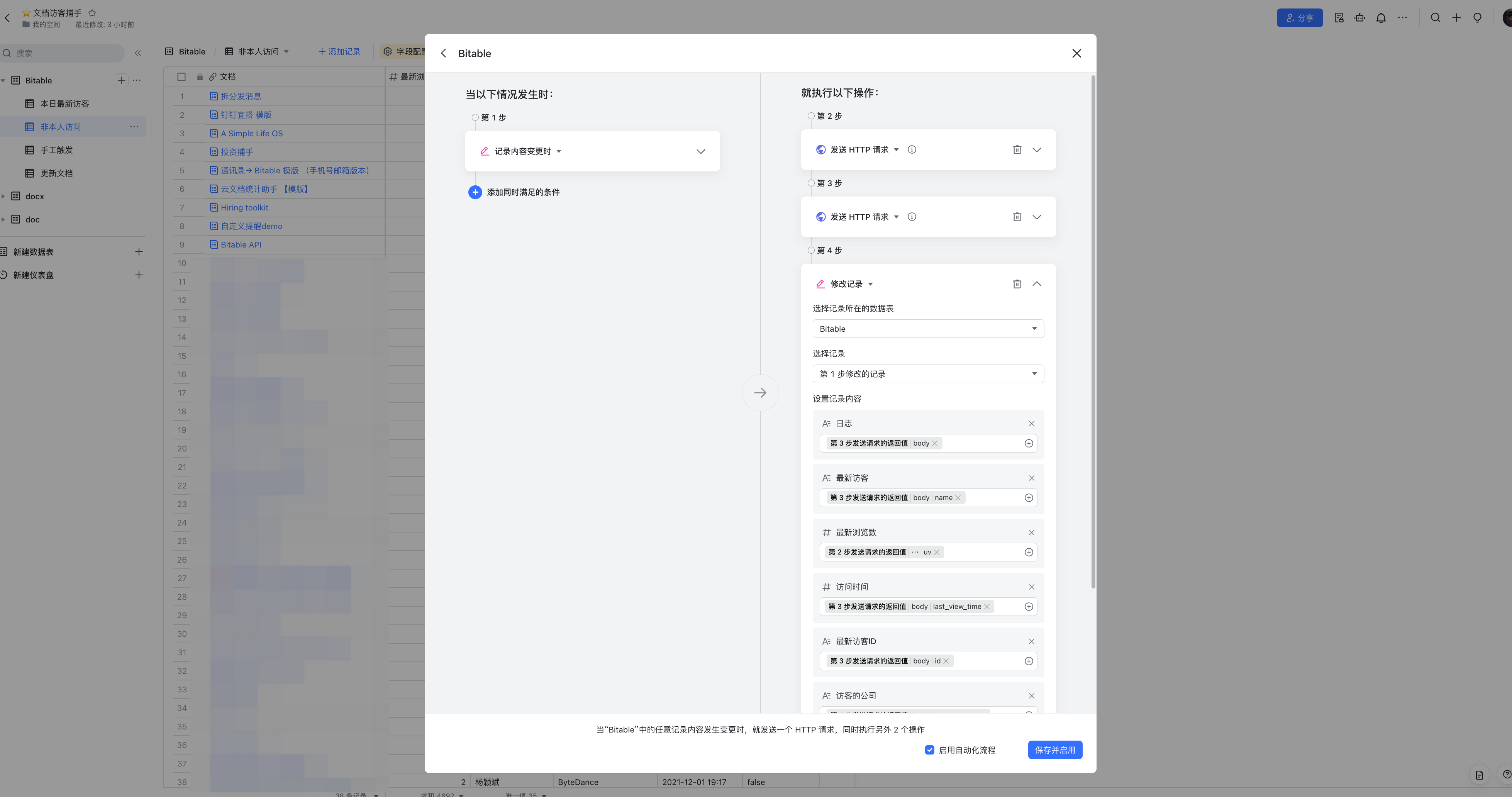Screen dimensions: 1512x797
Task: Delete the step 3 HTTP request action
Action: point(1017,217)
